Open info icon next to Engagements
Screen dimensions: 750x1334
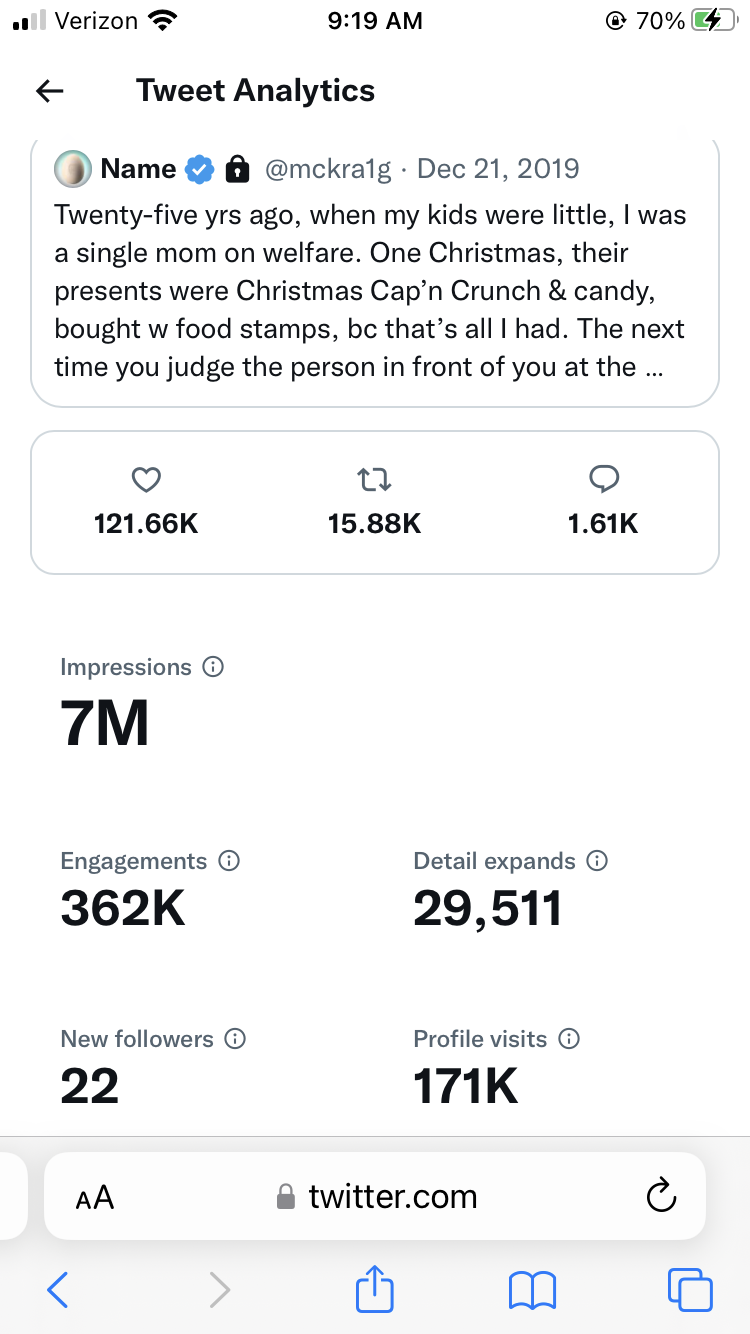click(x=229, y=861)
